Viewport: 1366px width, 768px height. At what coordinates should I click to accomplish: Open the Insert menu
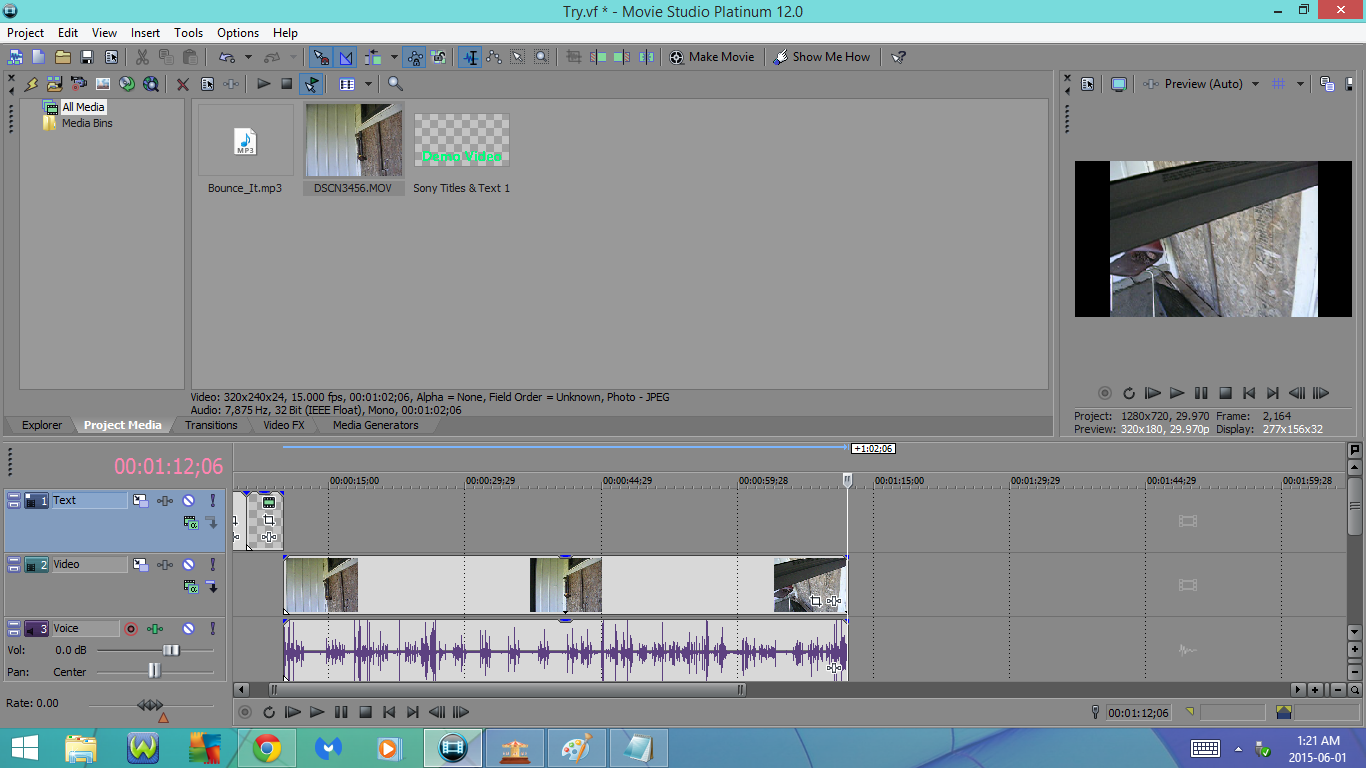pyautogui.click(x=145, y=33)
